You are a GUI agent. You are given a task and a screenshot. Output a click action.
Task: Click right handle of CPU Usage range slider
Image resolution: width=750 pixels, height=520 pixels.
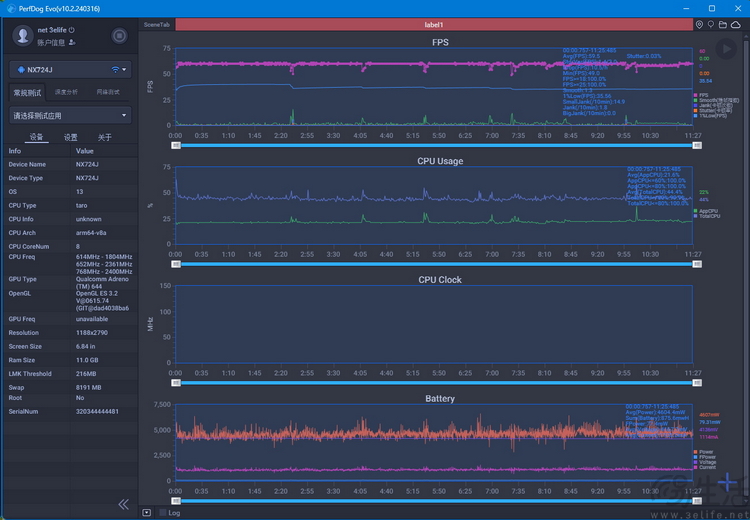tap(697, 264)
